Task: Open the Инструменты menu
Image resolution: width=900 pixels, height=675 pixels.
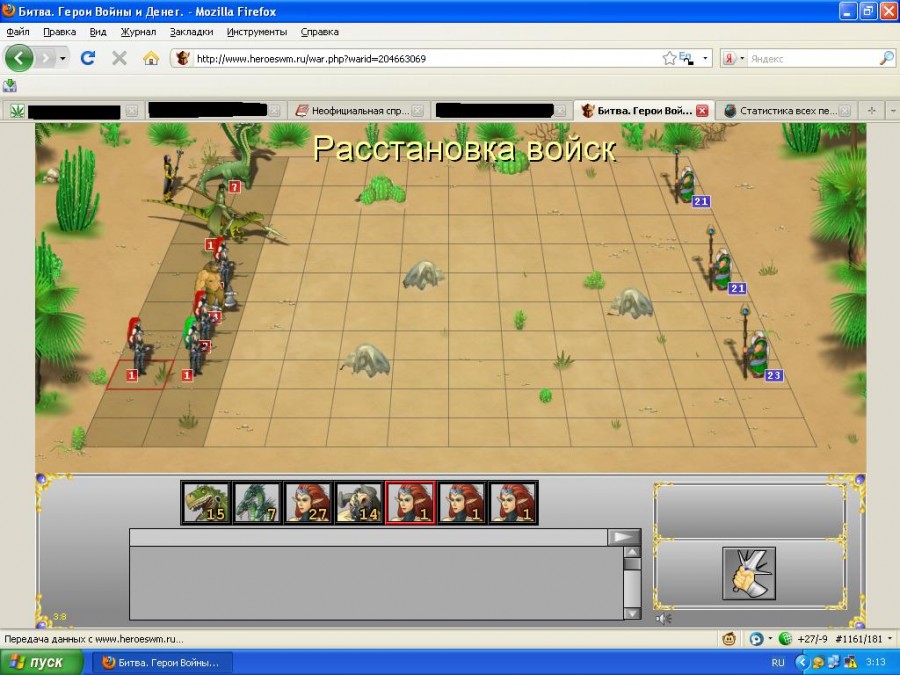Action: (257, 32)
